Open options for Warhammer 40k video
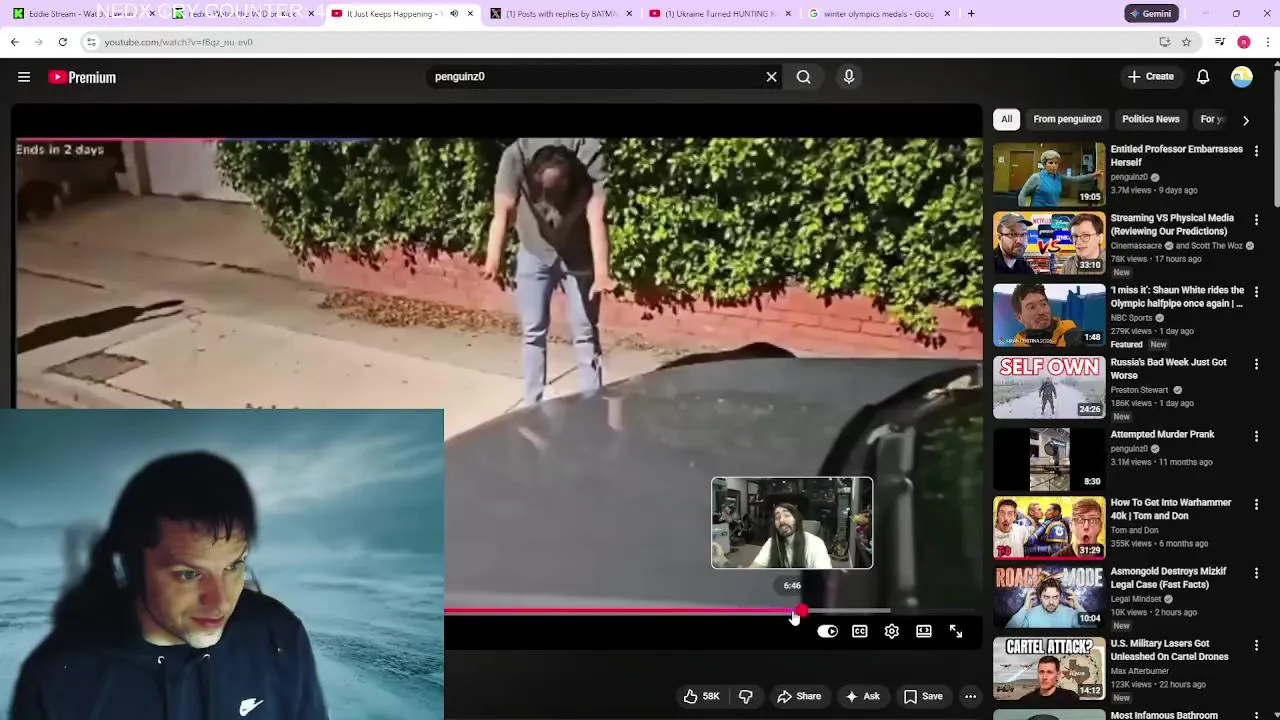1280x720 pixels. coord(1256,504)
